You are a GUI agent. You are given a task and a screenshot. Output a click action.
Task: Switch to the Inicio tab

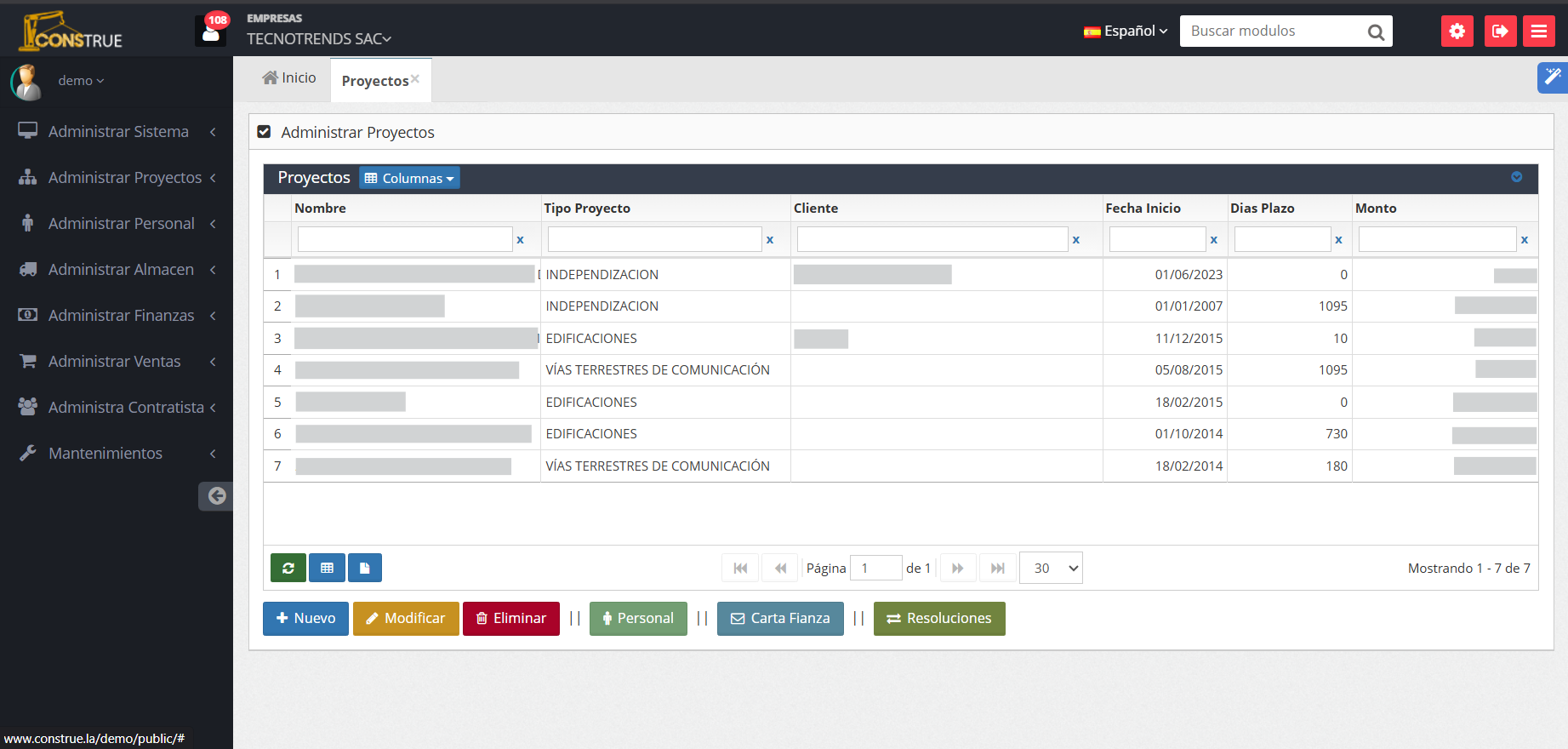[x=289, y=78]
